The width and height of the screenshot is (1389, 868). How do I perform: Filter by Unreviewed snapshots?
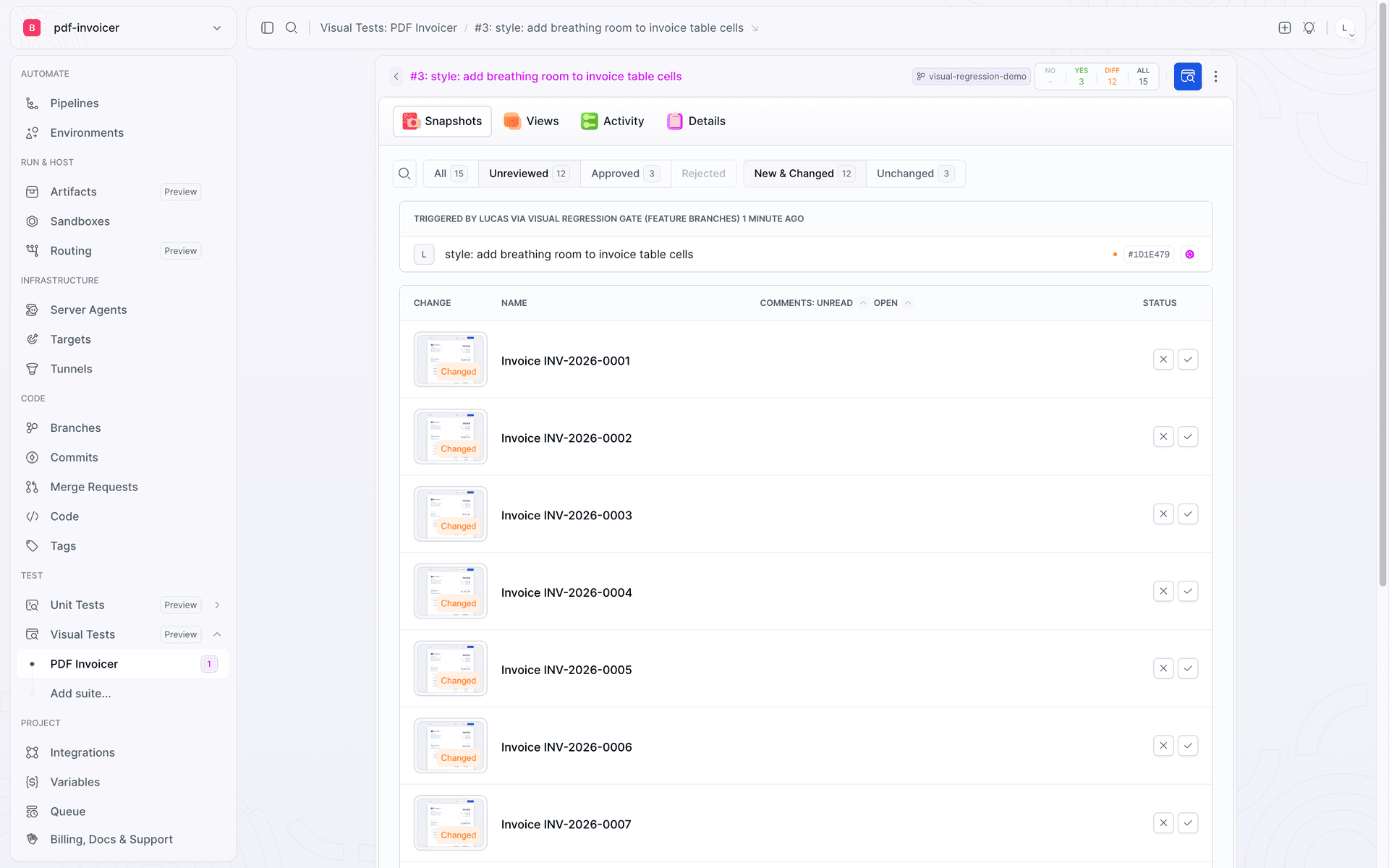[529, 174]
